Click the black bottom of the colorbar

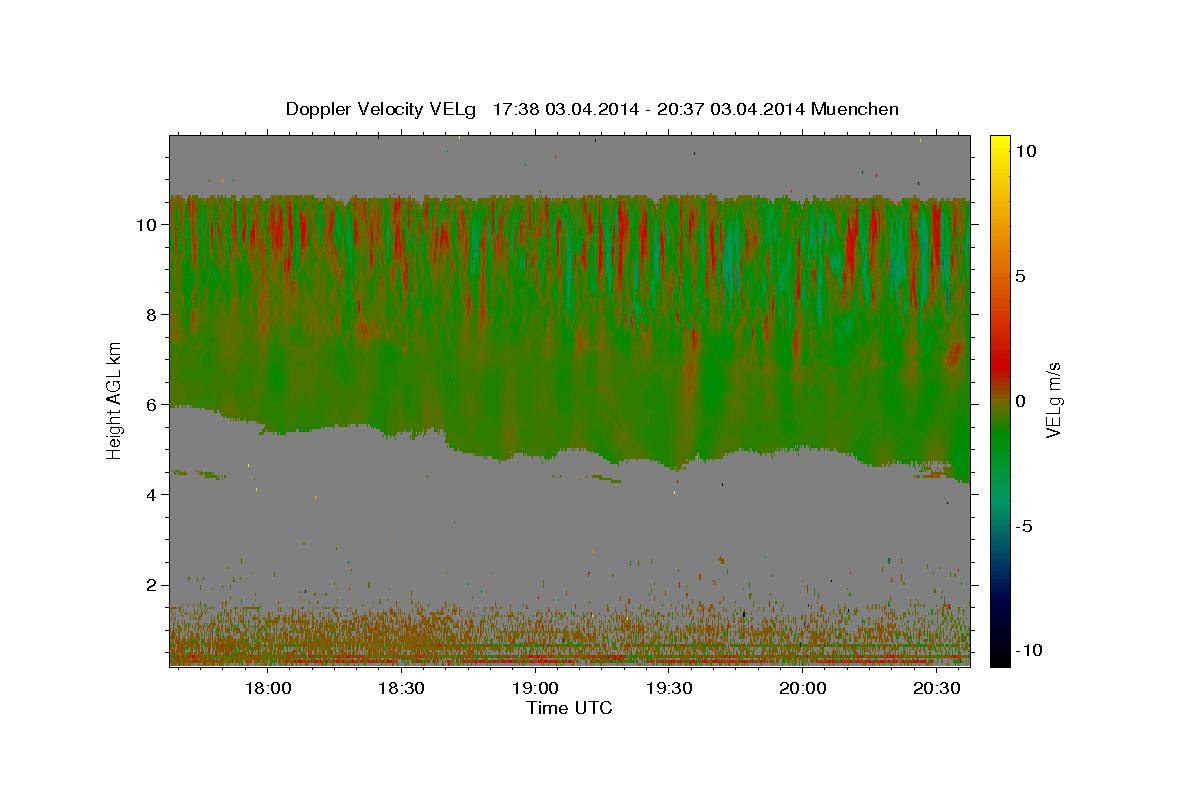pos(1000,657)
